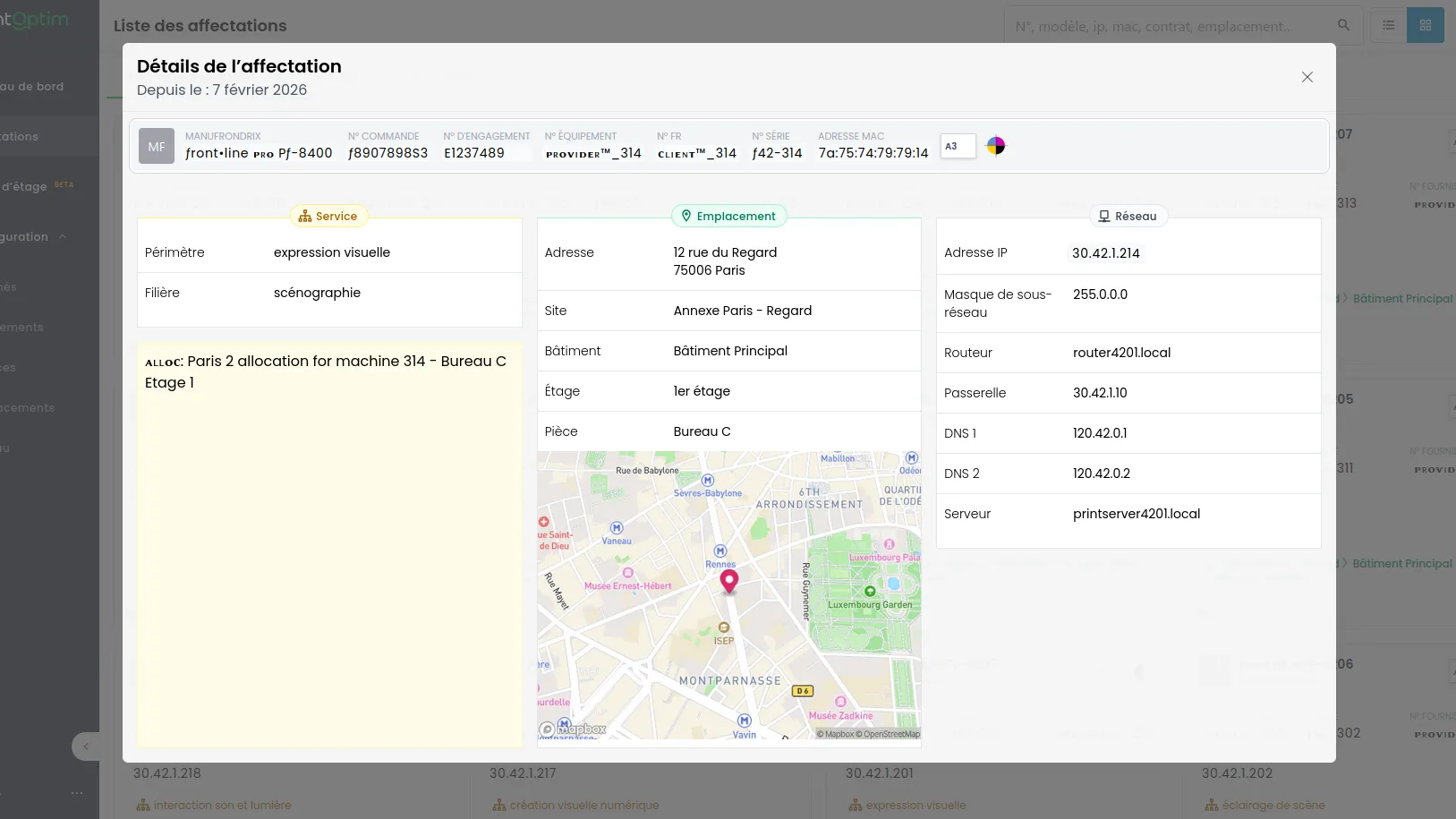The image size is (1456, 819).
Task: Click the OpenStreetMap attribution link
Action: (890, 734)
